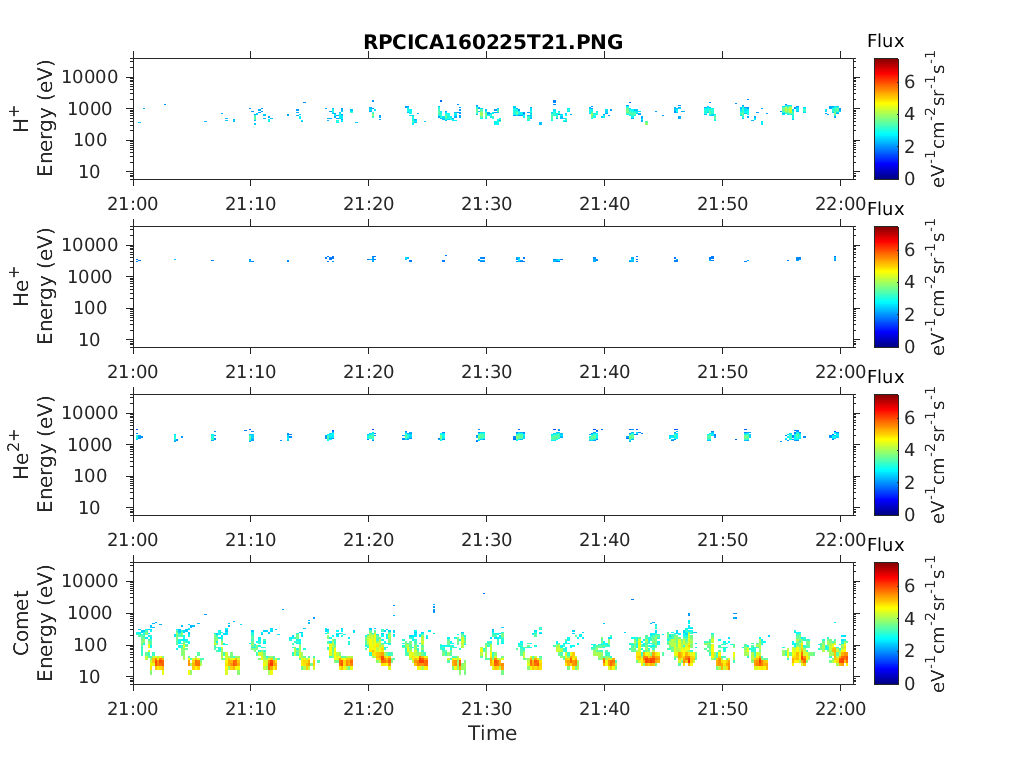Viewport: 1024px width, 768px height.
Task: Click inside the He2+ spectrogram plot area
Action: coord(494,455)
